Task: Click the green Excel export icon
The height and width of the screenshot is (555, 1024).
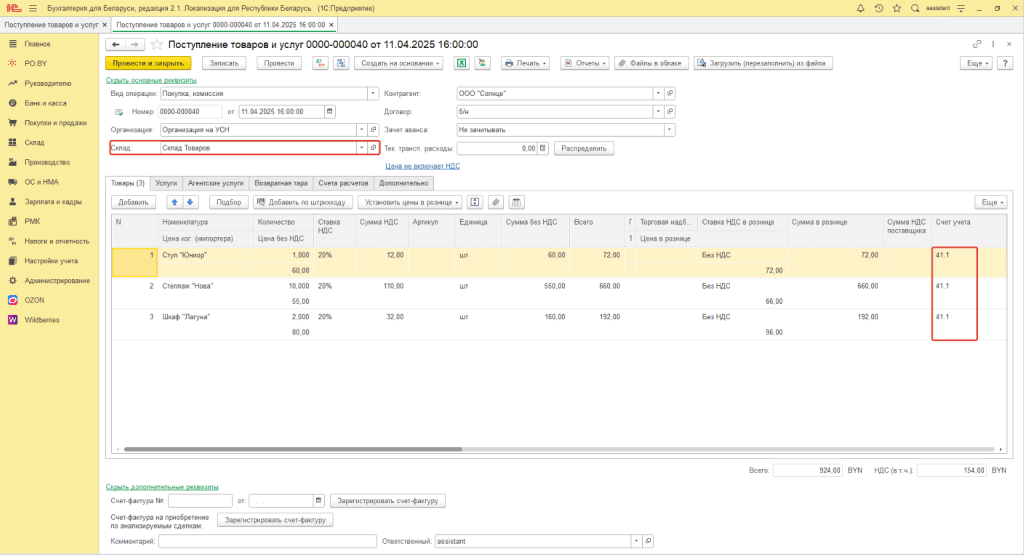Action: click(462, 63)
